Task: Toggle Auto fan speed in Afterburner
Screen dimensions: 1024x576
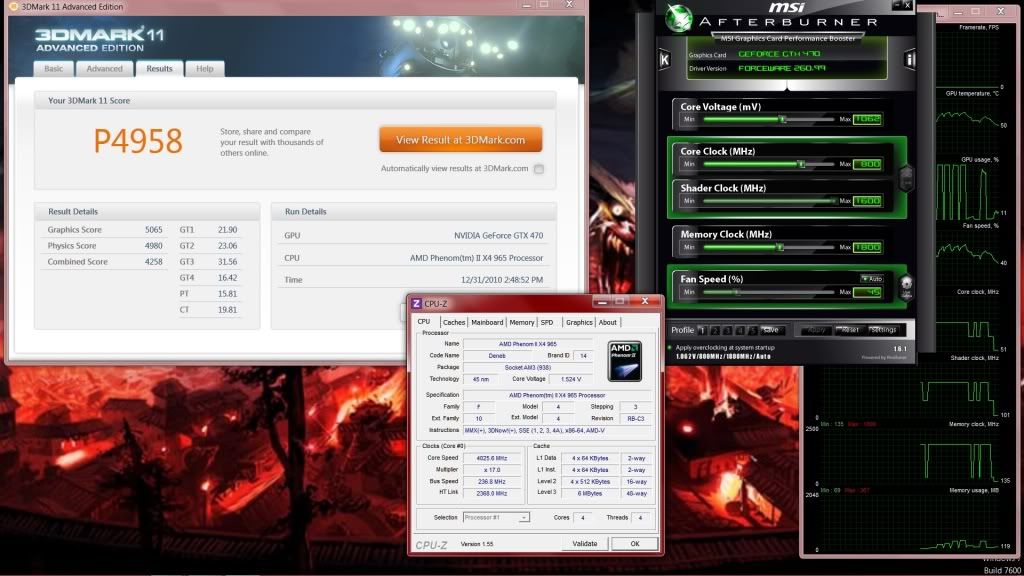Action: click(x=872, y=279)
